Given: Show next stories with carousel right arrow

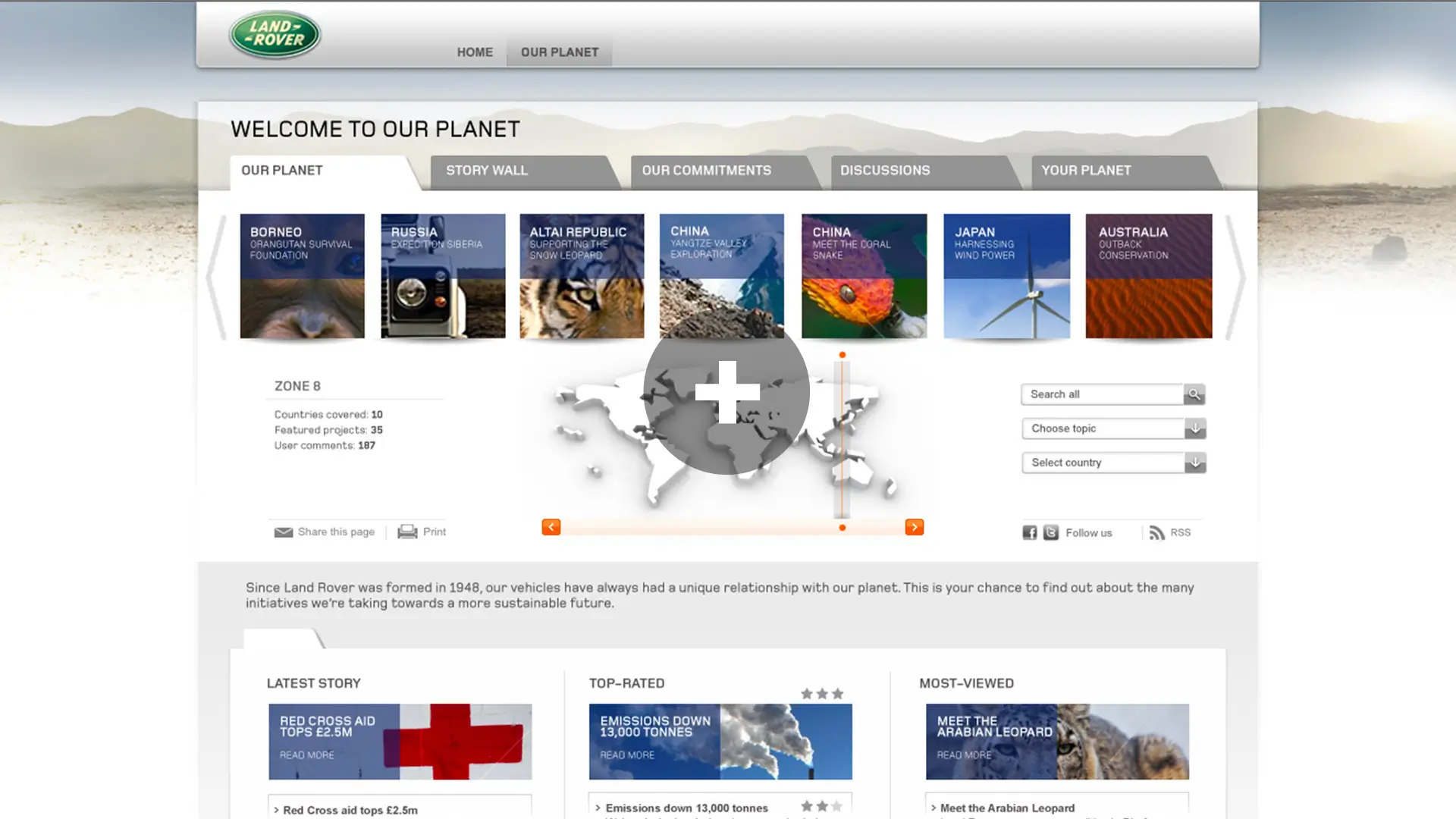Looking at the screenshot, I should point(1236,278).
